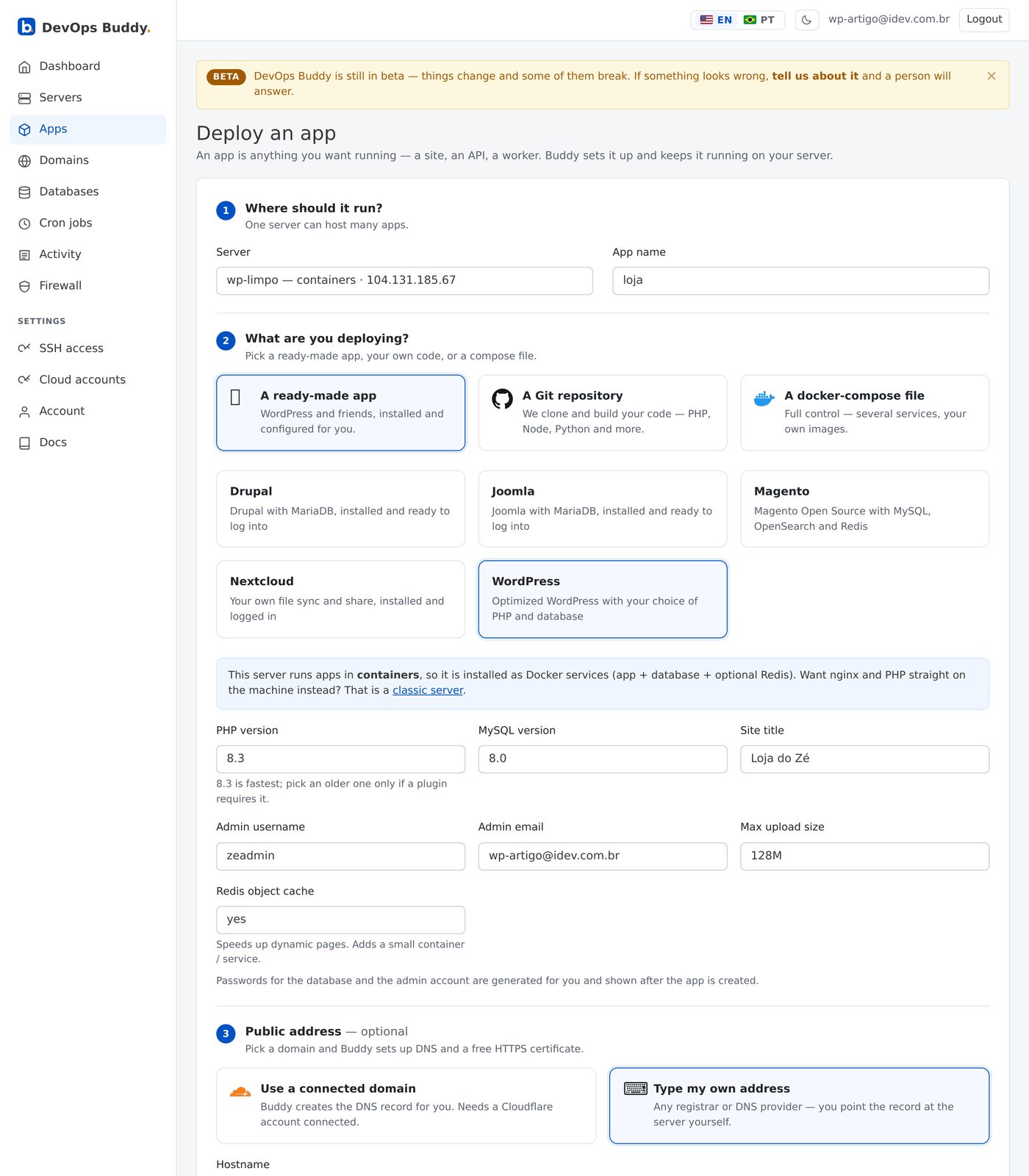
Task: Click the Account person icon in sidebar
Action: [x=24, y=412]
